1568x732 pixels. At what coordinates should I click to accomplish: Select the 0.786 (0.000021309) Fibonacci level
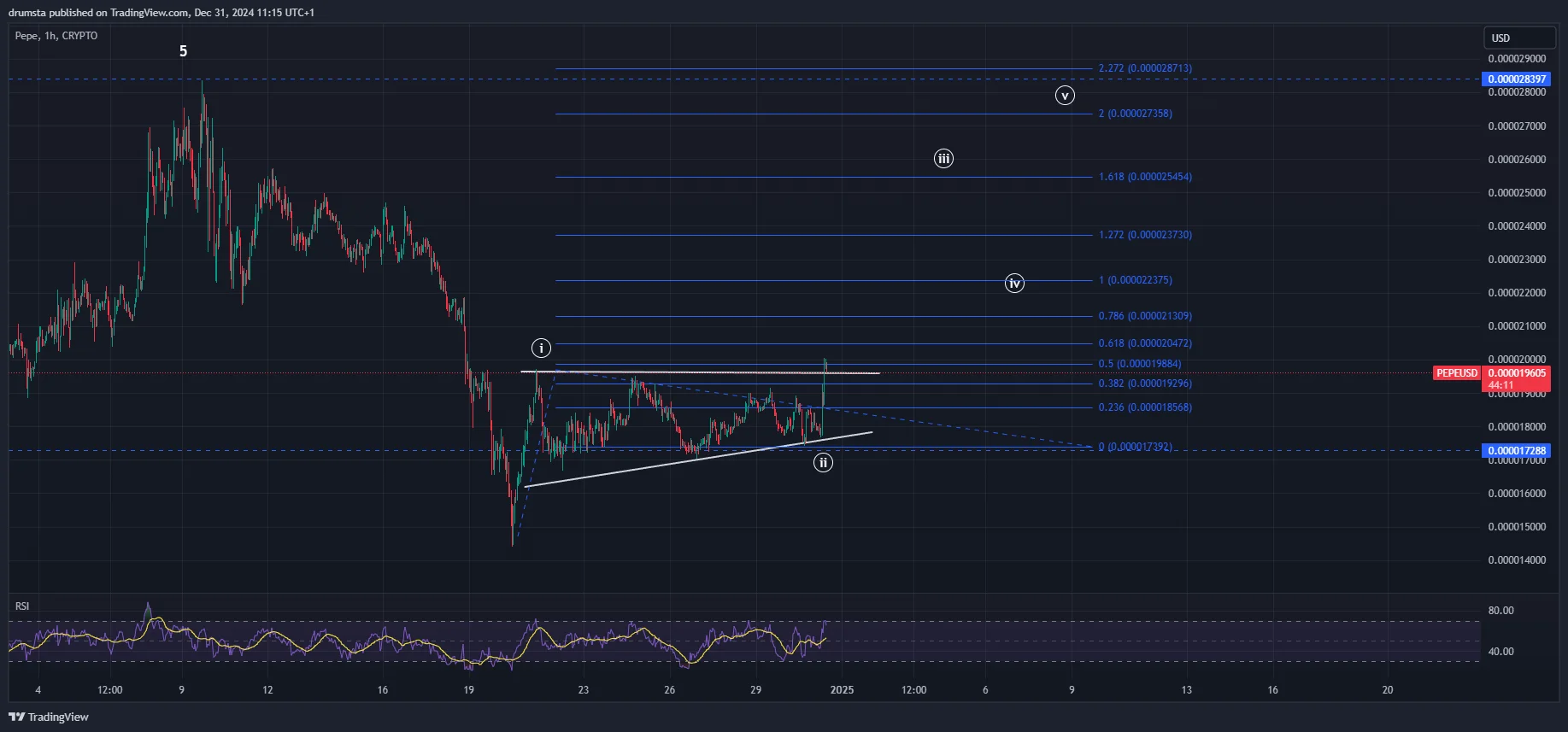(1145, 316)
